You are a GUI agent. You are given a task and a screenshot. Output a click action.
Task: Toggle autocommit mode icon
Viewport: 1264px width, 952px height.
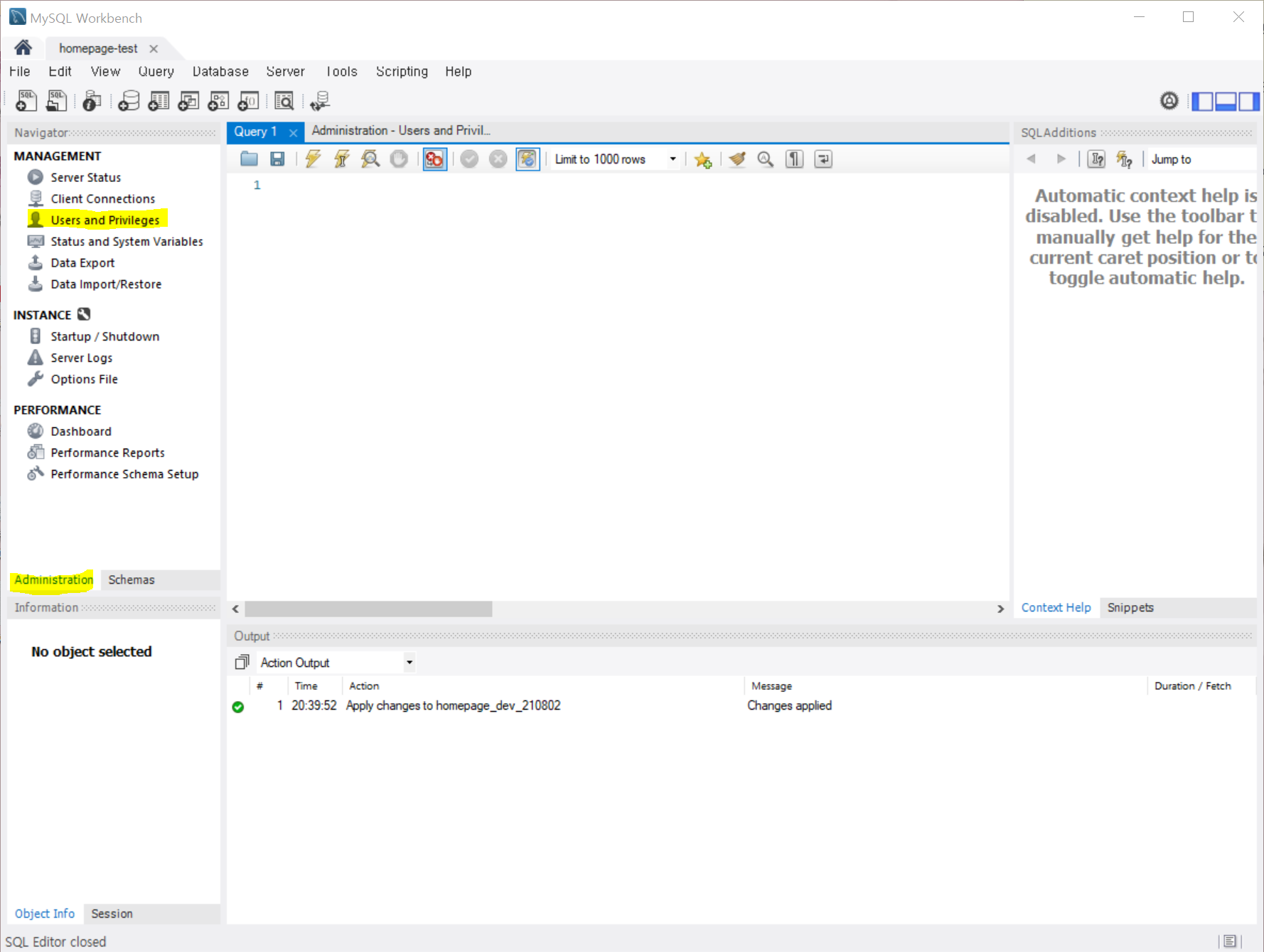pyautogui.click(x=527, y=159)
